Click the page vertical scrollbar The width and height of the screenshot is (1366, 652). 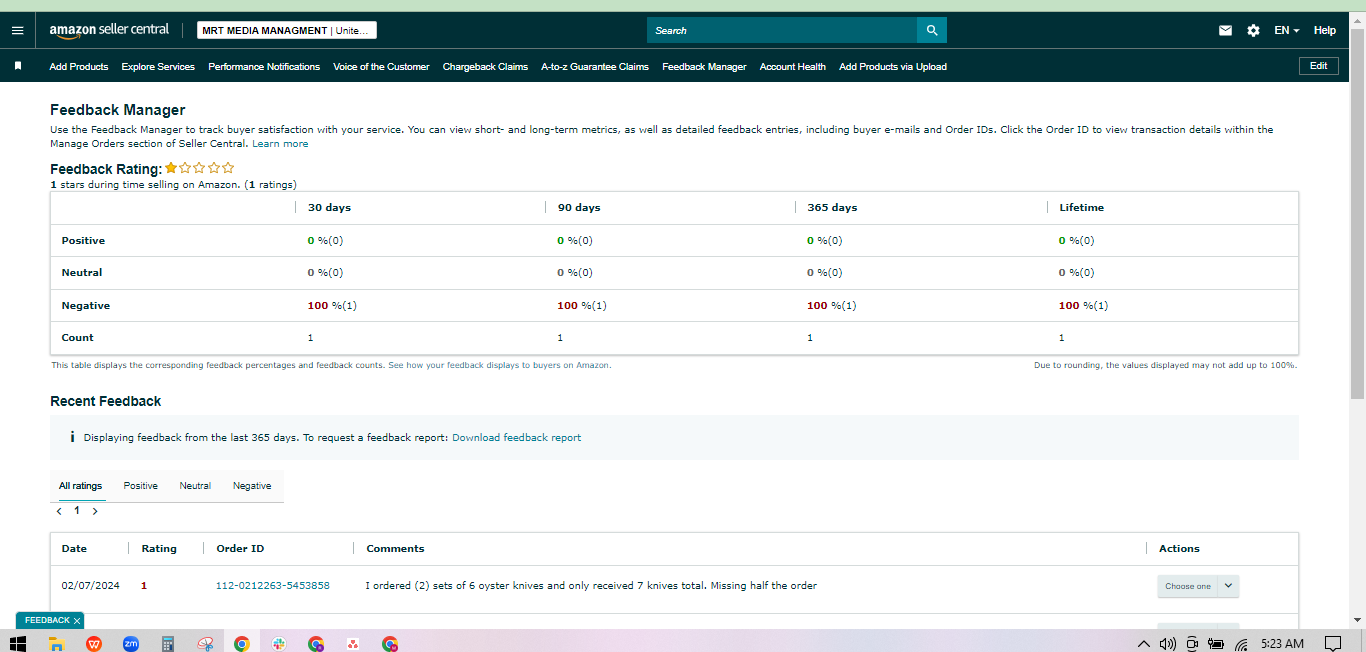click(x=1357, y=214)
